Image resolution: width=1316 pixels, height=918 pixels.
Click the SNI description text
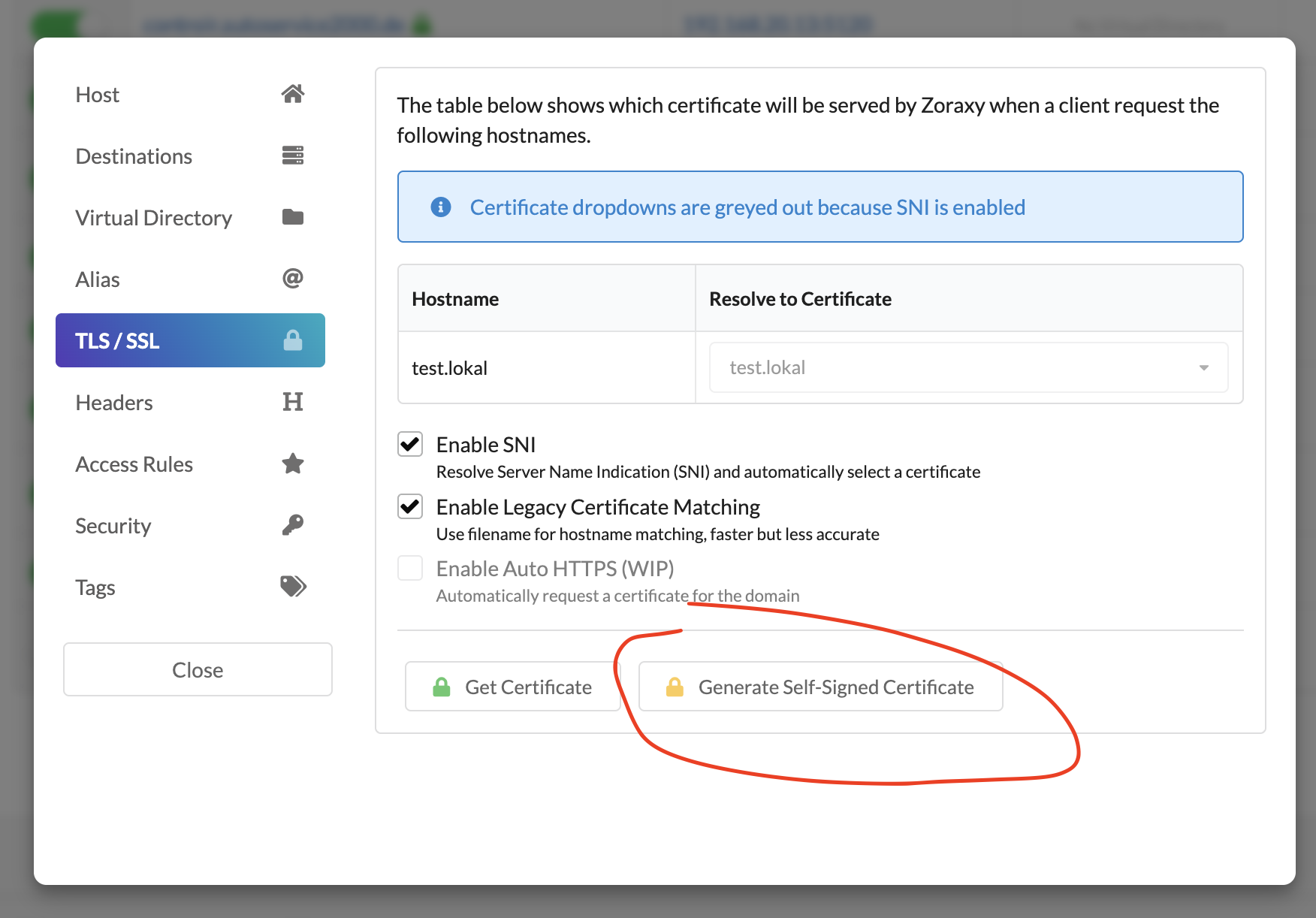pyautogui.click(x=708, y=472)
